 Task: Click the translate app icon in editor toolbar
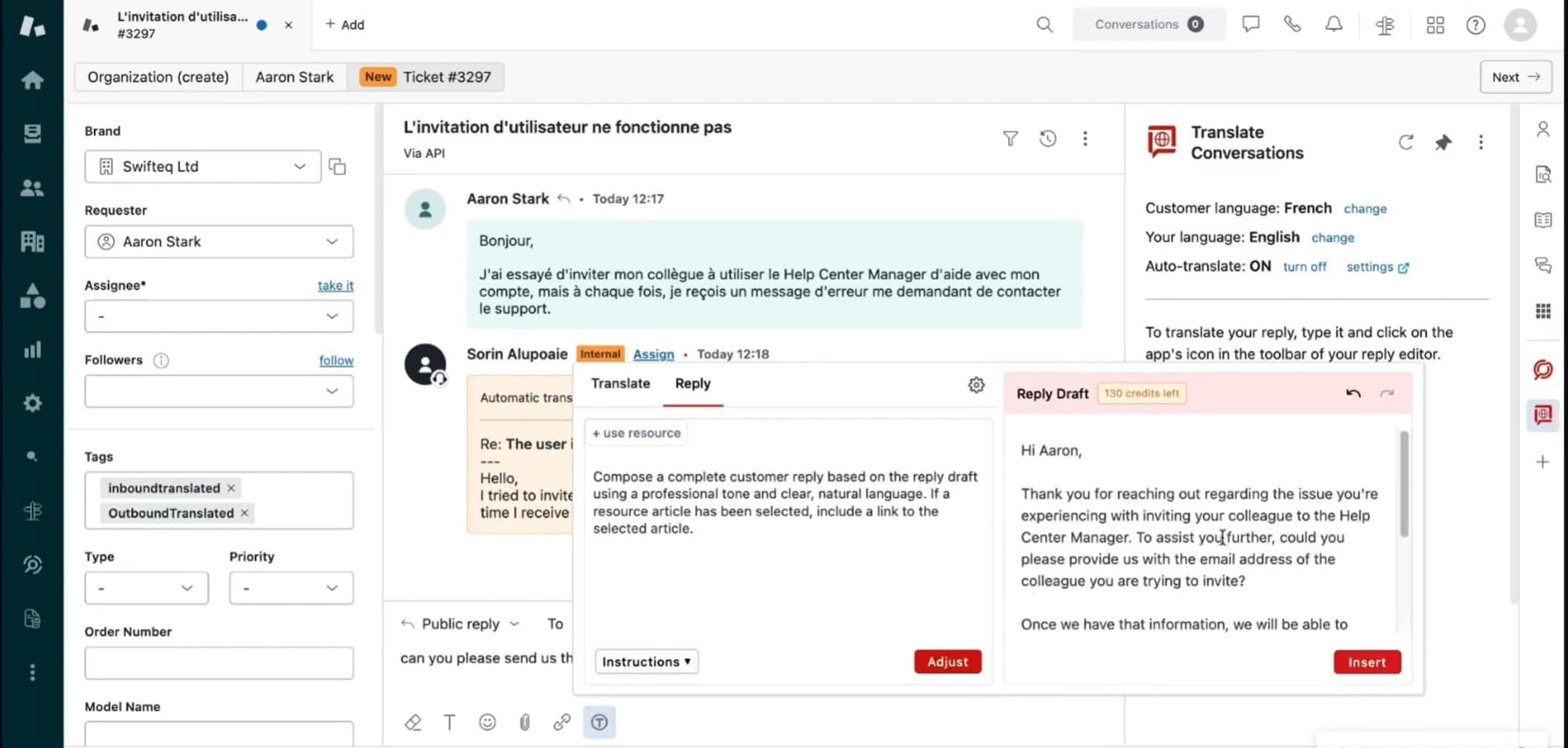(599, 722)
